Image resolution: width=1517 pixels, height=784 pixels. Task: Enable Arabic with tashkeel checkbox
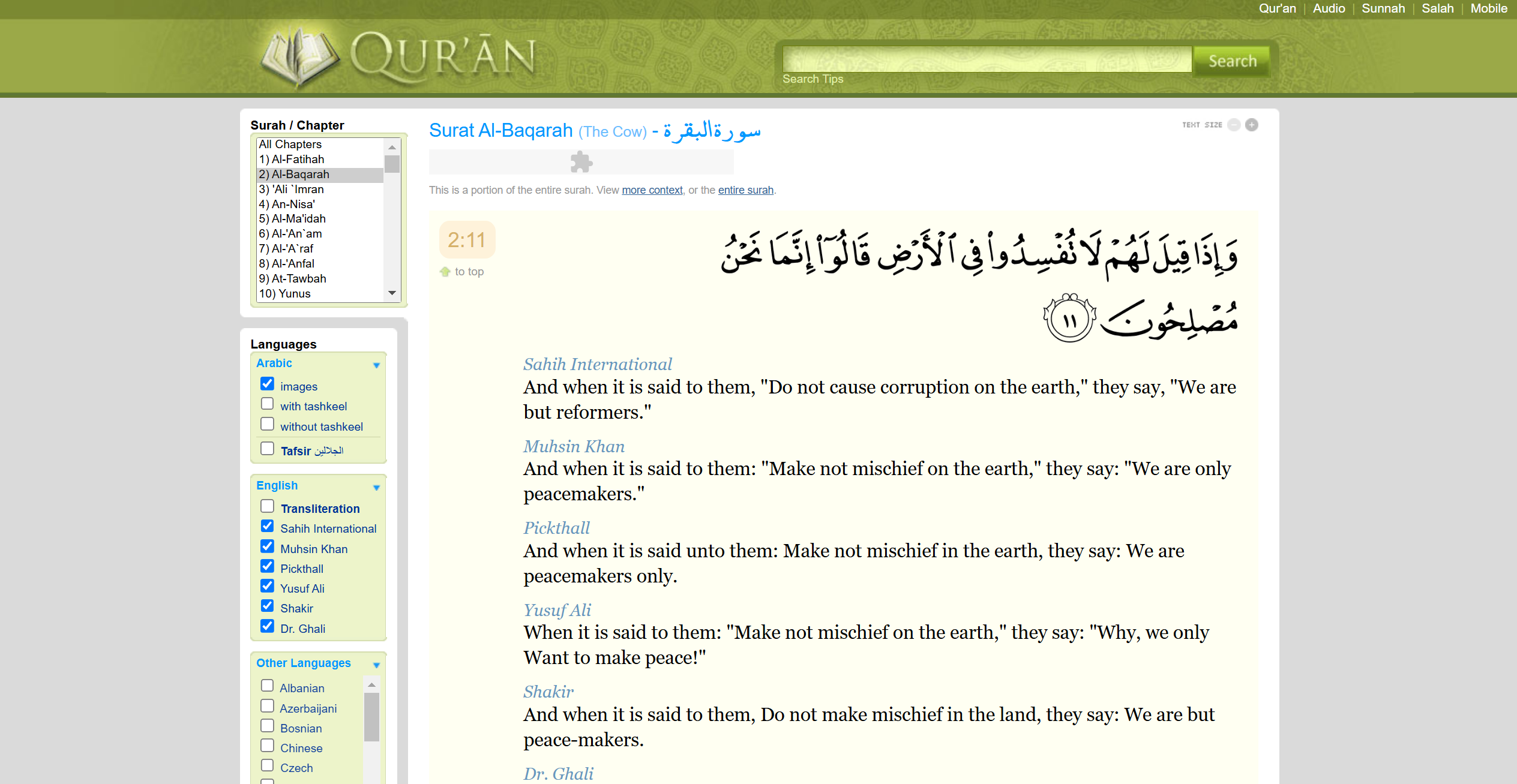[268, 404]
